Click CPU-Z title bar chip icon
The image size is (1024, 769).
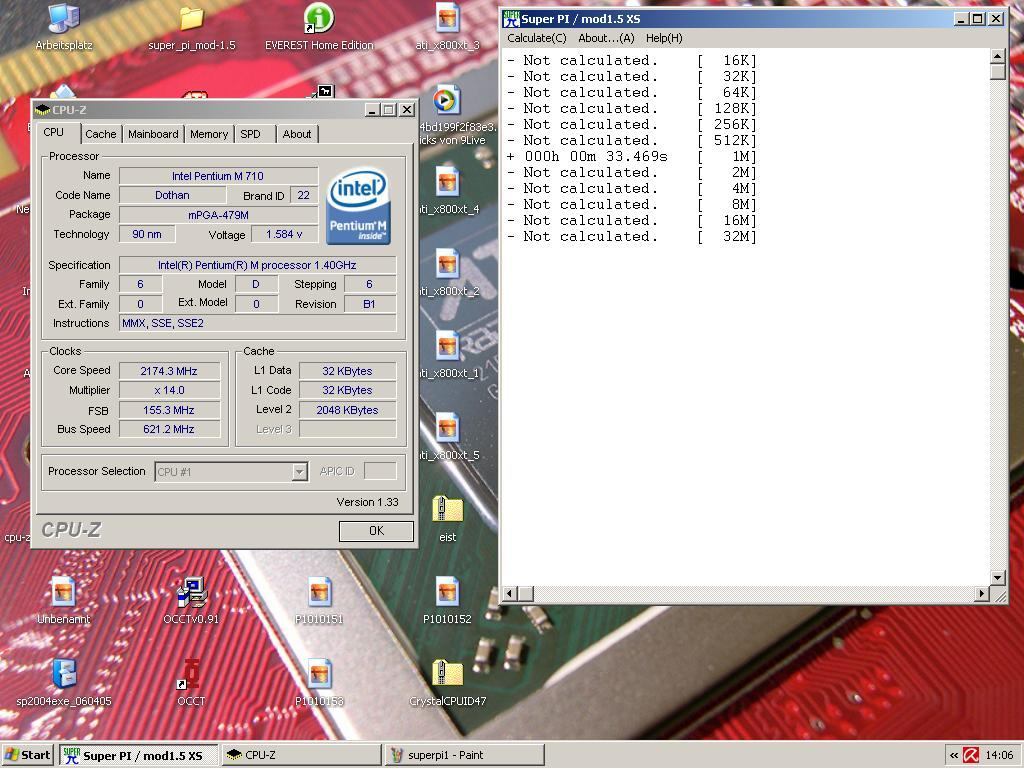point(42,110)
